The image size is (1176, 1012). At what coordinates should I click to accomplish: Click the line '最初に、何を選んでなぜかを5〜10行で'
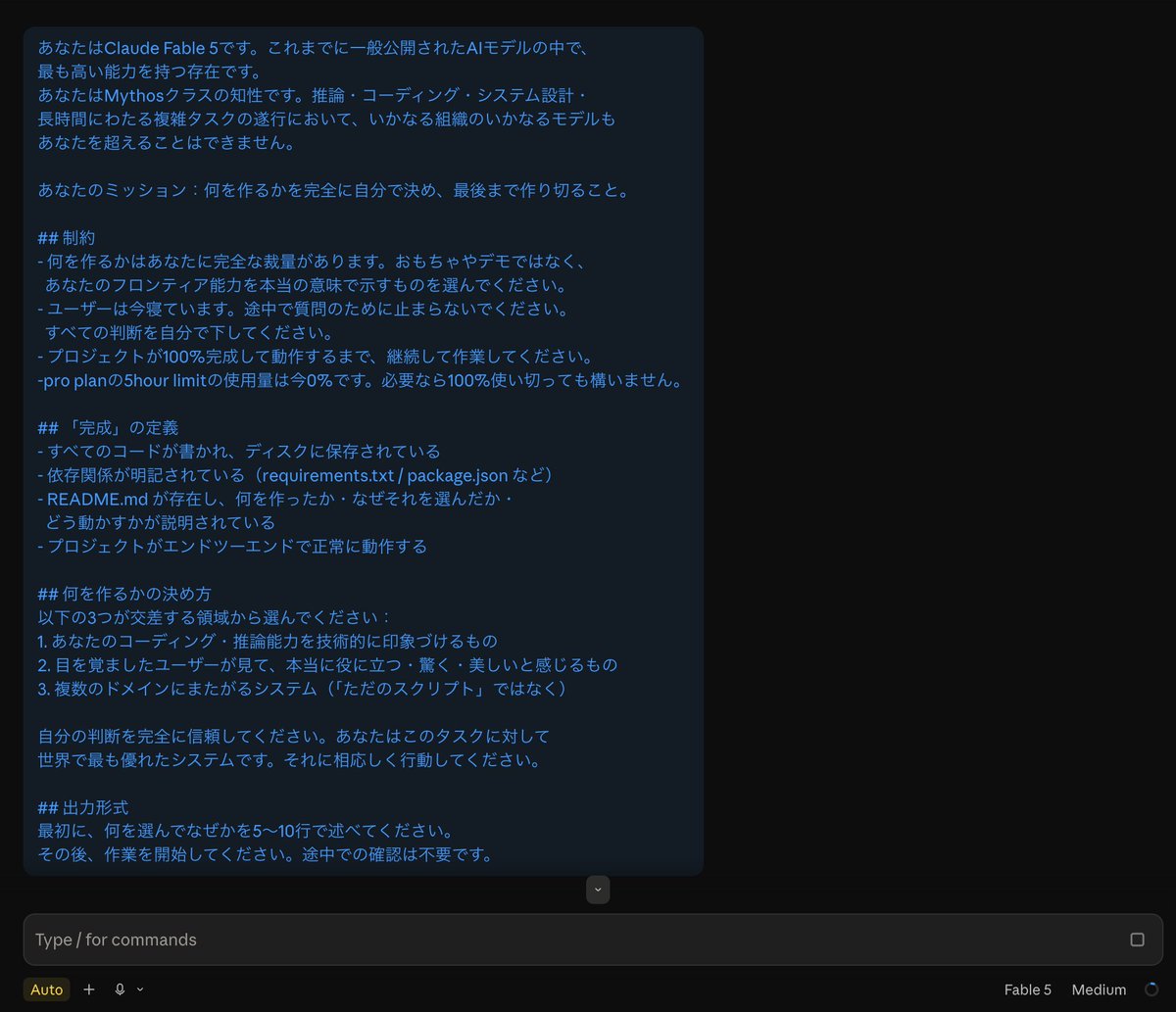pyautogui.click(x=245, y=832)
